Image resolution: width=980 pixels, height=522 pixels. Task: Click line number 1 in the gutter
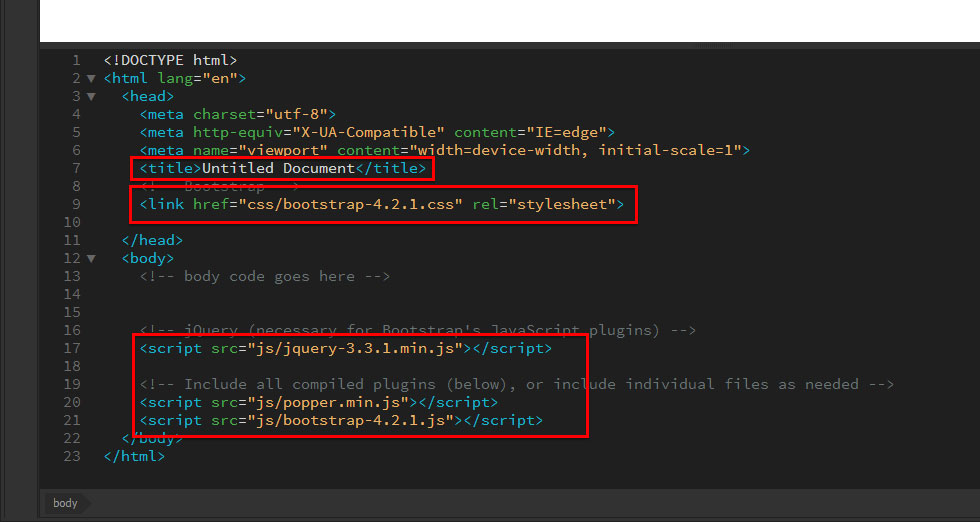pyautogui.click(x=76, y=60)
